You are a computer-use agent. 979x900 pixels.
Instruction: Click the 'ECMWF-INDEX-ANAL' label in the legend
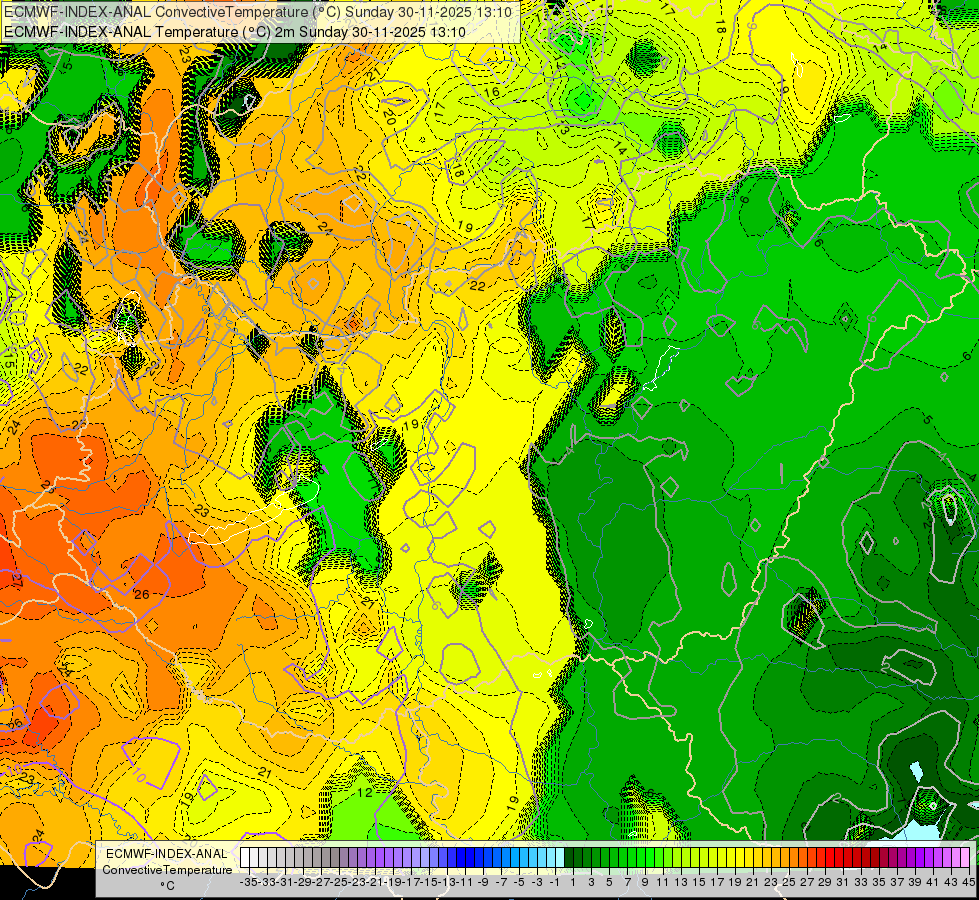167,854
